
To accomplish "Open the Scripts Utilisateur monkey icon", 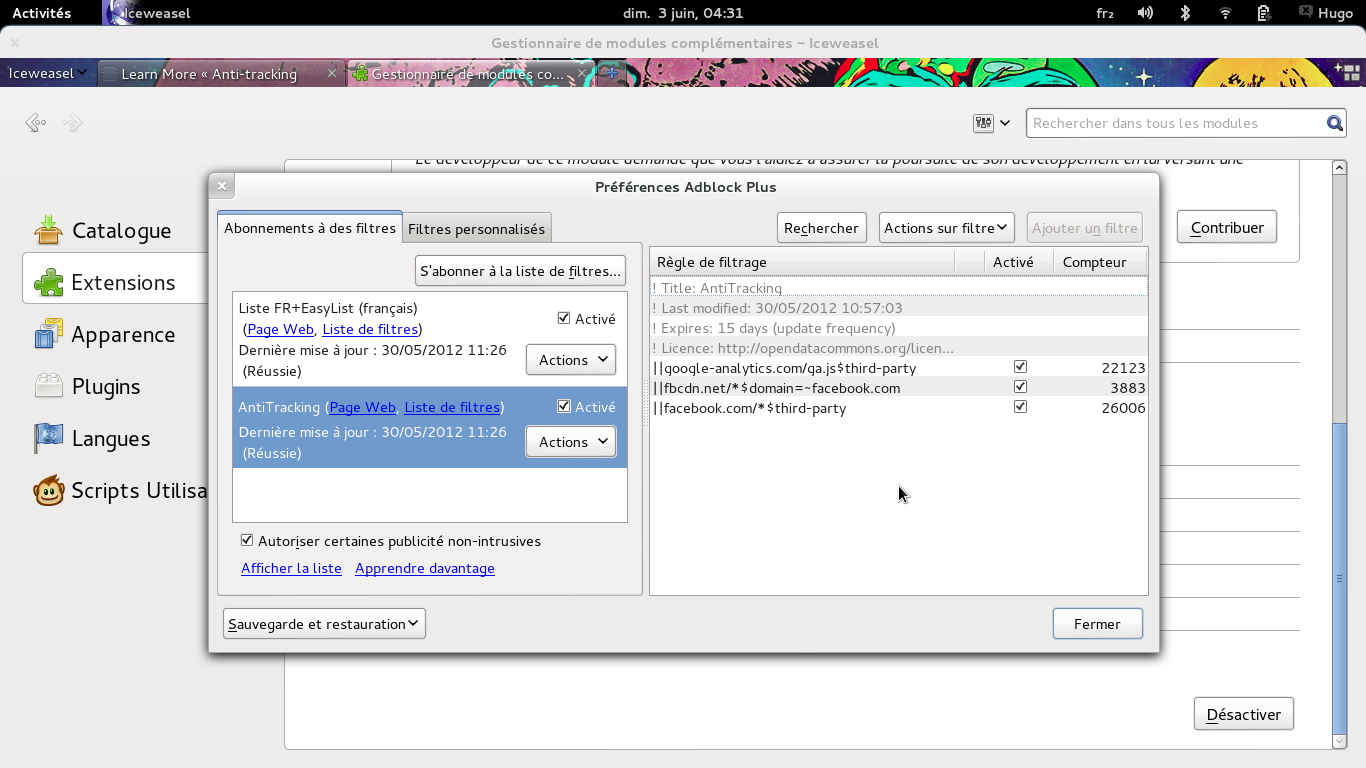I will [x=48, y=490].
